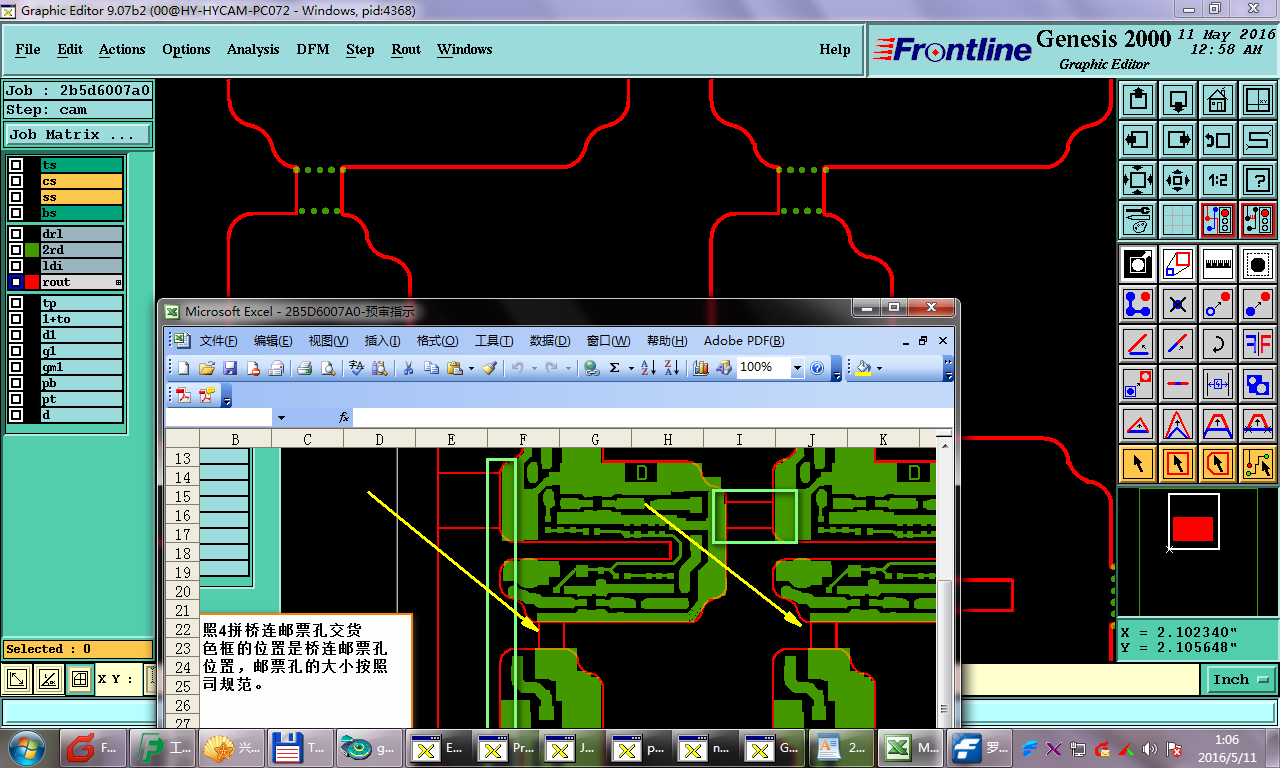
Task: Toggle the rout layer checkbox
Action: 16,282
